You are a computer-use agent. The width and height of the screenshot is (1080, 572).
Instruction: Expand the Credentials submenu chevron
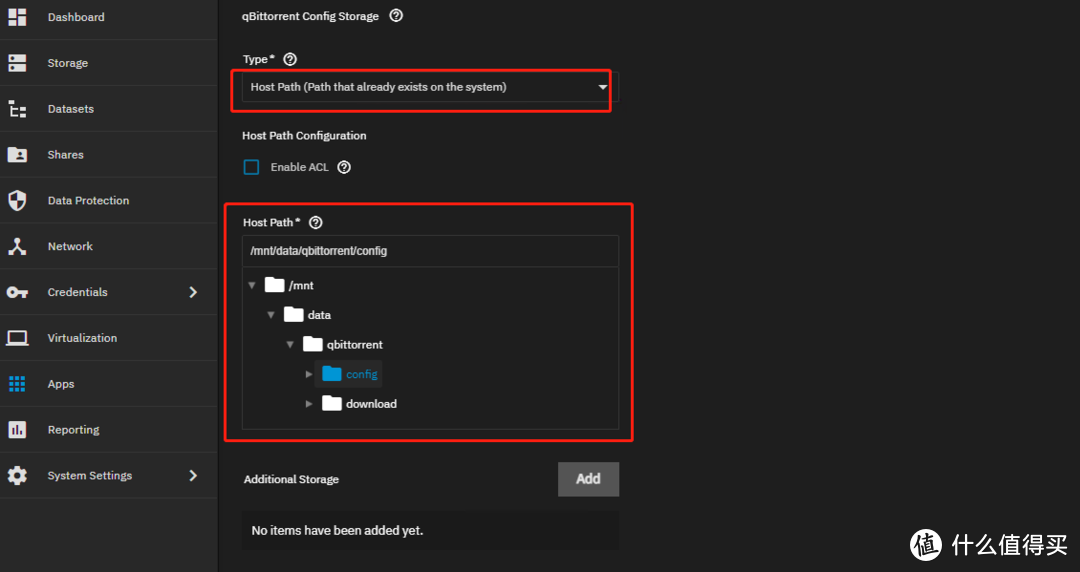pyautogui.click(x=193, y=292)
